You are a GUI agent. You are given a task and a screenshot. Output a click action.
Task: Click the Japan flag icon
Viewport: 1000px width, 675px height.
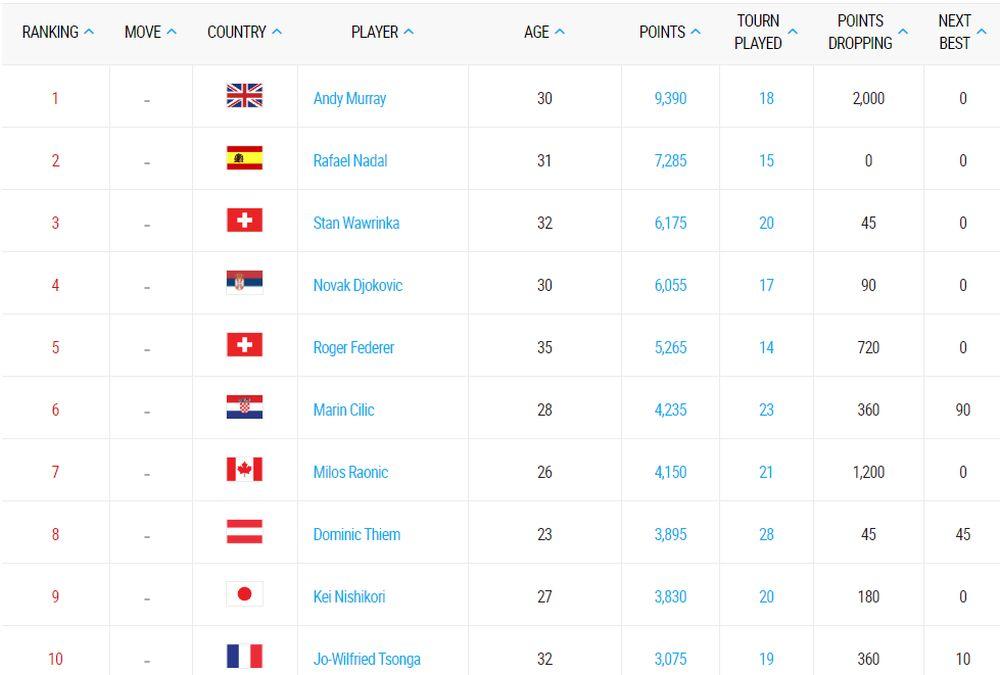[244, 595]
